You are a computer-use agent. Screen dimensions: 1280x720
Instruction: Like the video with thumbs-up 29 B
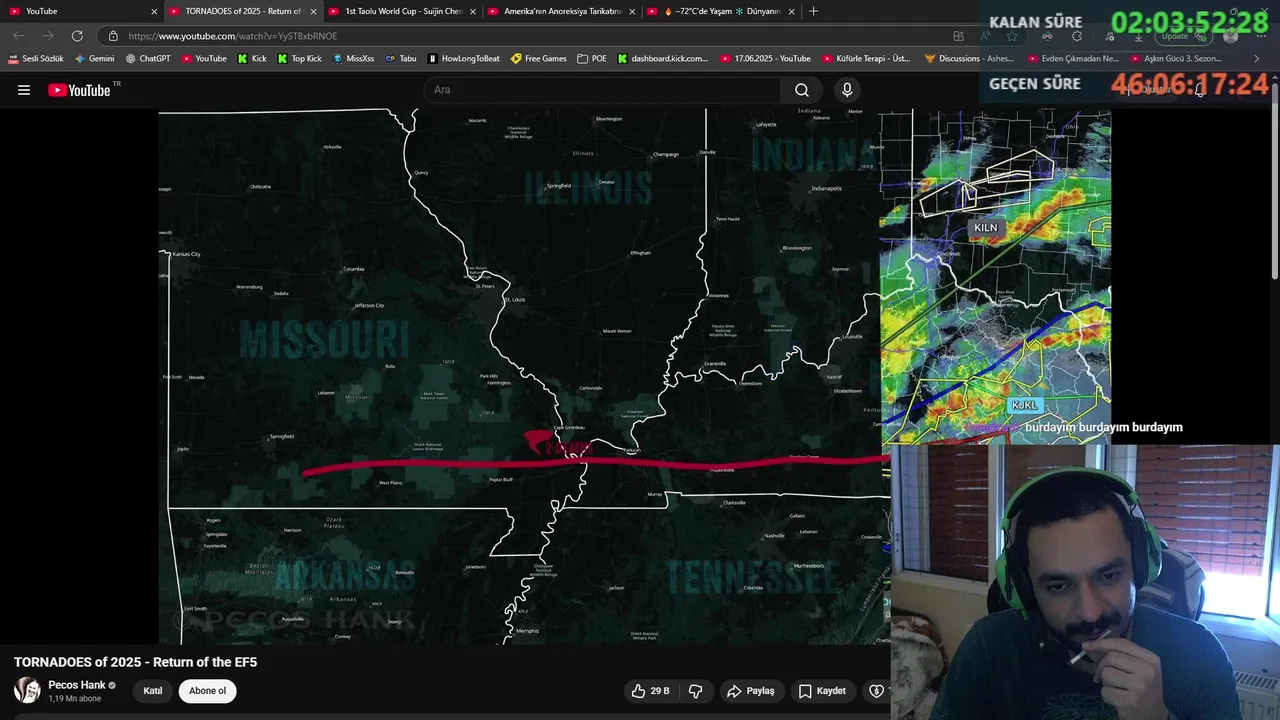[650, 691]
